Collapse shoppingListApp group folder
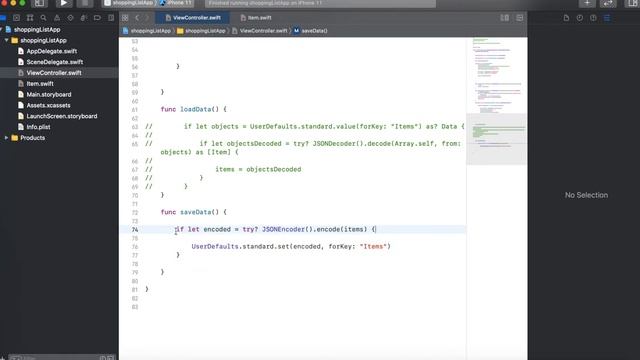640x360 pixels. pos(7,40)
